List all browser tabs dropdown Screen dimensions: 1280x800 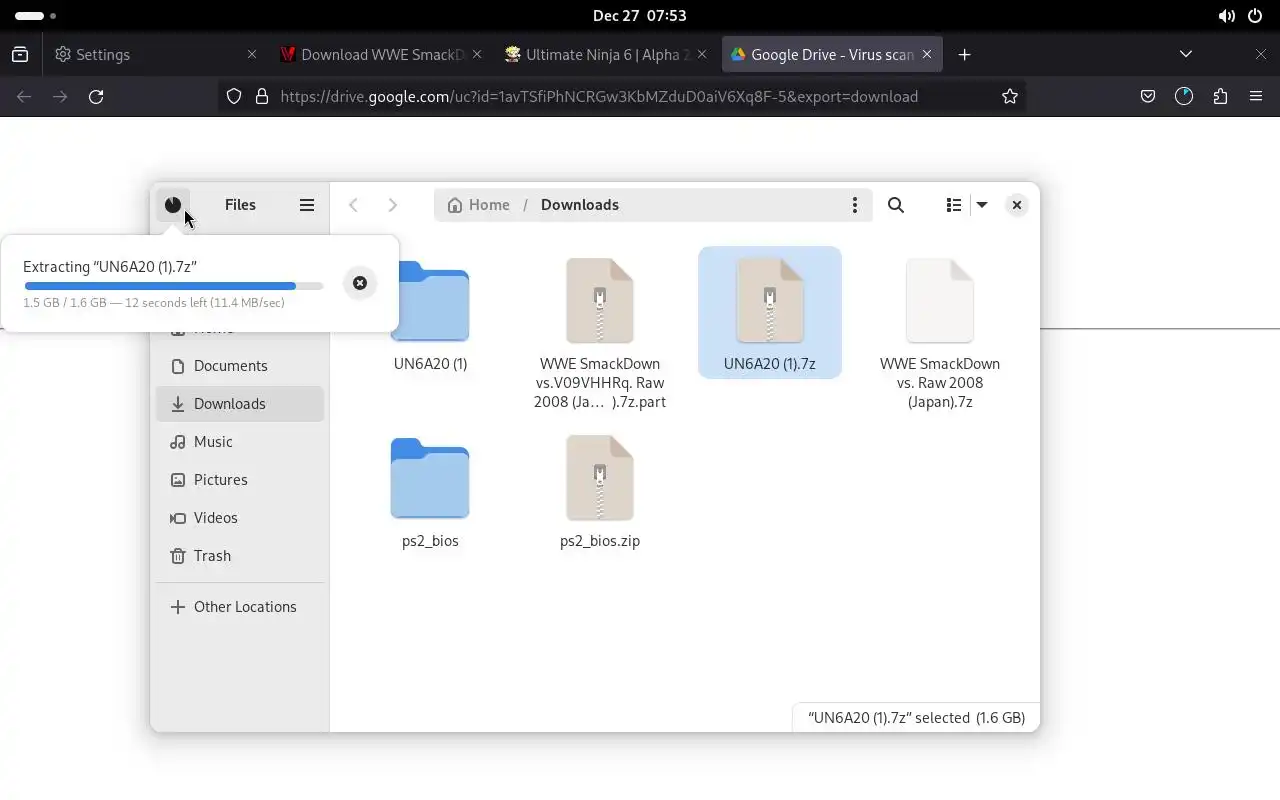(x=1186, y=55)
